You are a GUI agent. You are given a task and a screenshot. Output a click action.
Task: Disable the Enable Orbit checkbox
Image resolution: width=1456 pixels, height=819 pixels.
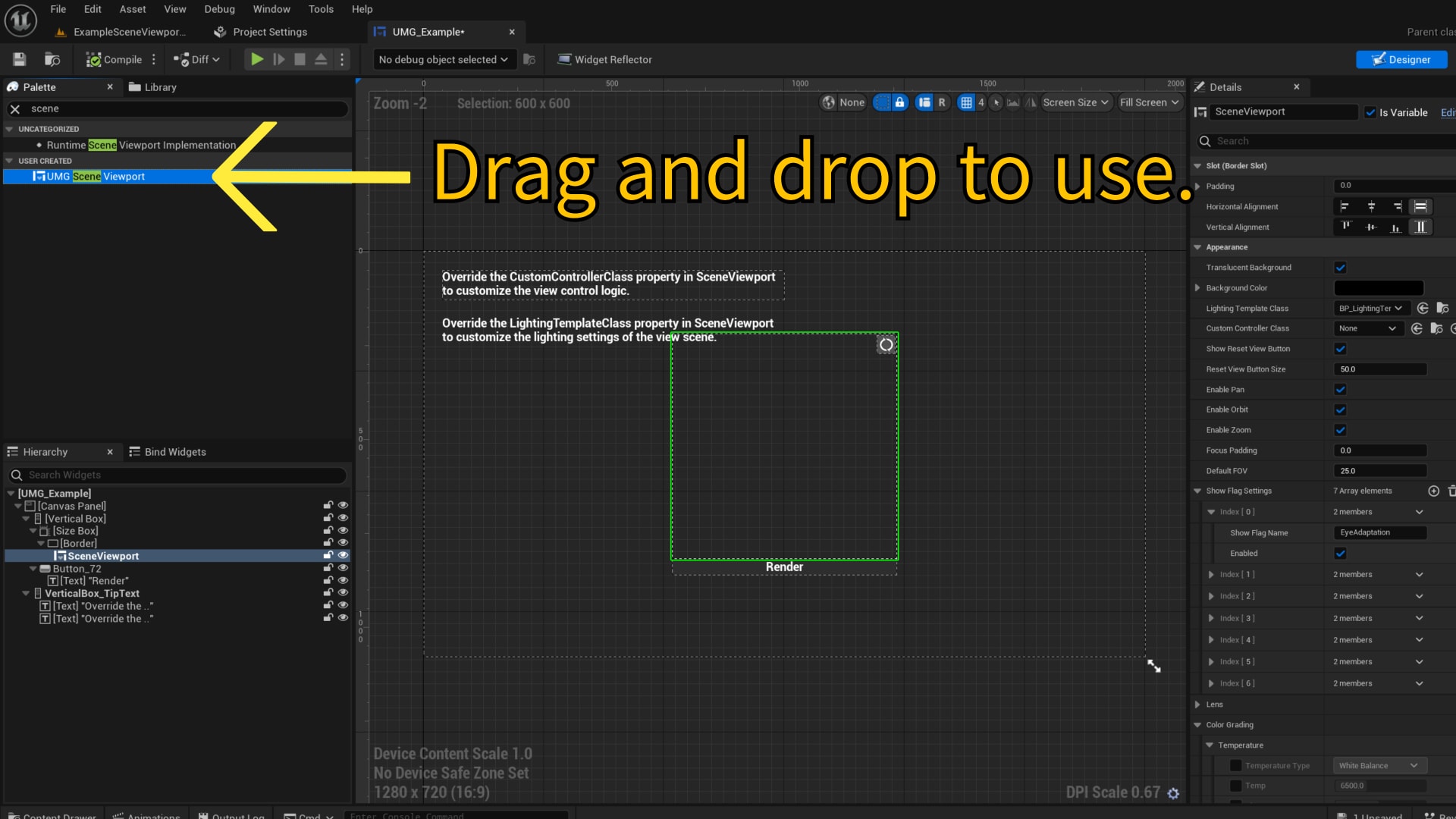(1340, 409)
